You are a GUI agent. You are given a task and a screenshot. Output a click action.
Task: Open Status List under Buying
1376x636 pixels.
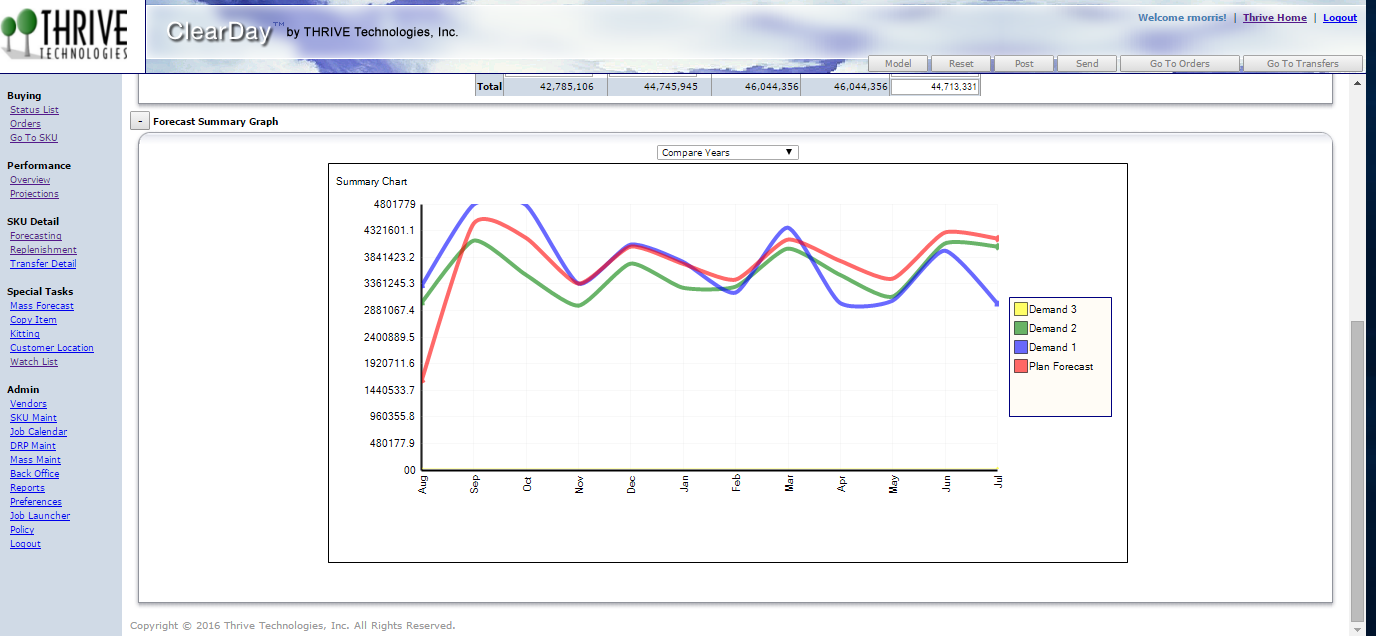[34, 110]
